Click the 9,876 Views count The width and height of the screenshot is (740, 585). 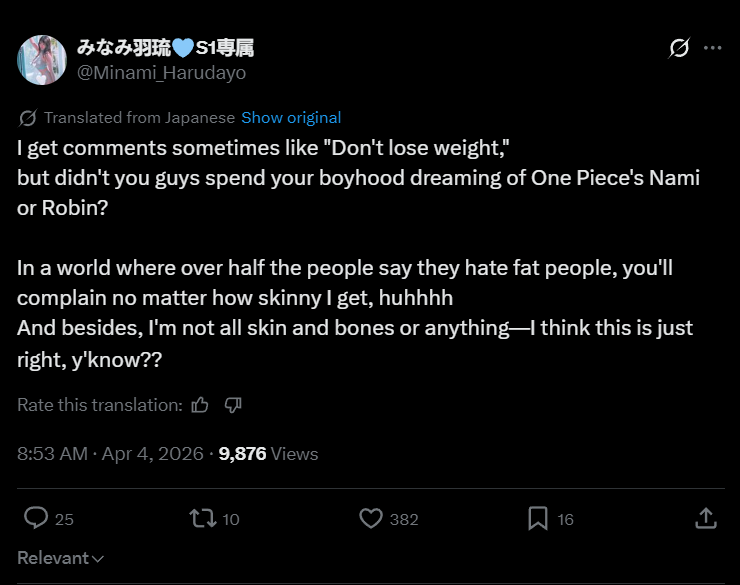point(268,453)
